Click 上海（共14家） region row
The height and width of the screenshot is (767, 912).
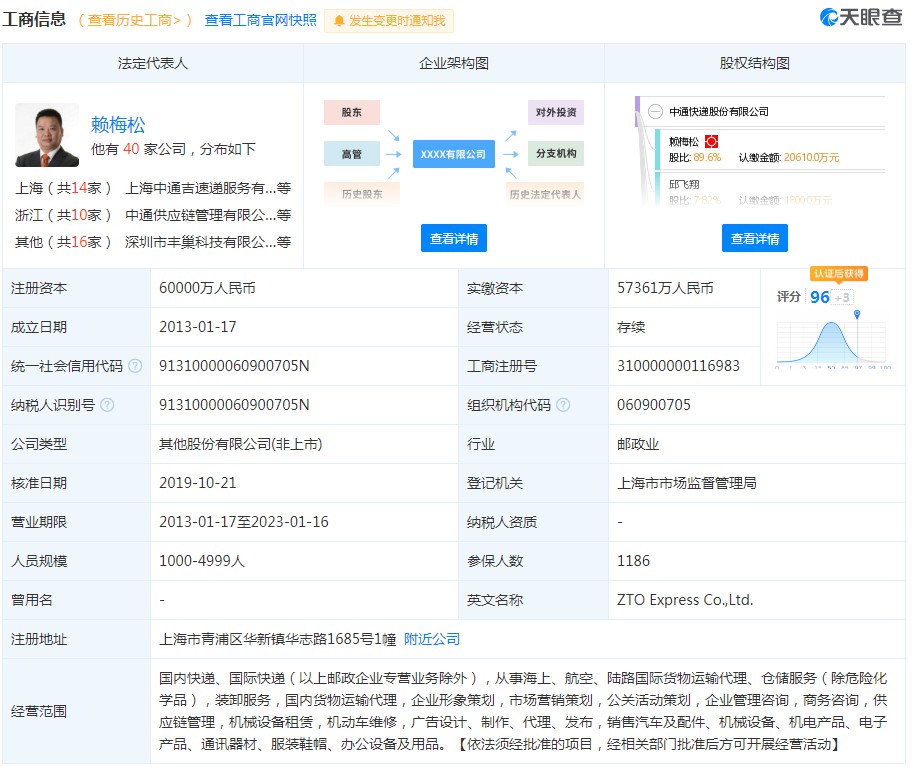point(63,188)
